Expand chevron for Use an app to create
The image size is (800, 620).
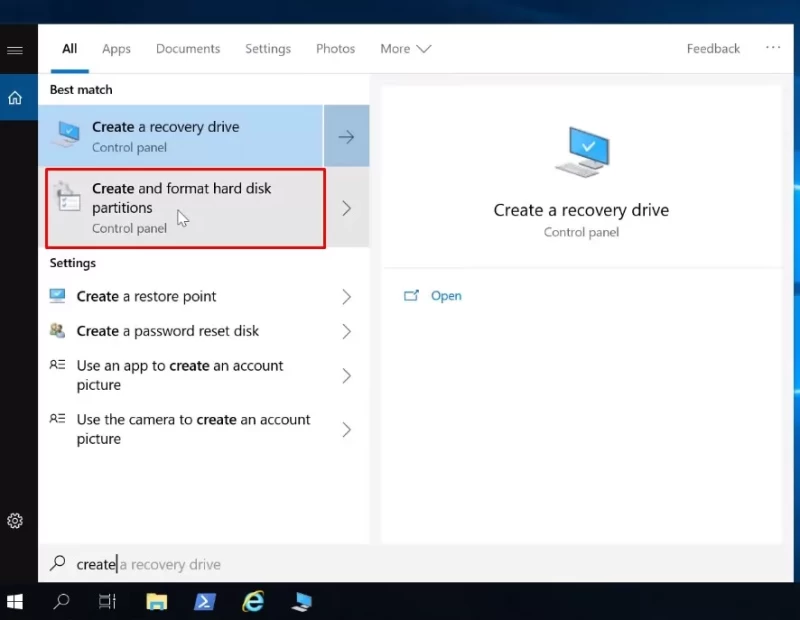(x=346, y=376)
